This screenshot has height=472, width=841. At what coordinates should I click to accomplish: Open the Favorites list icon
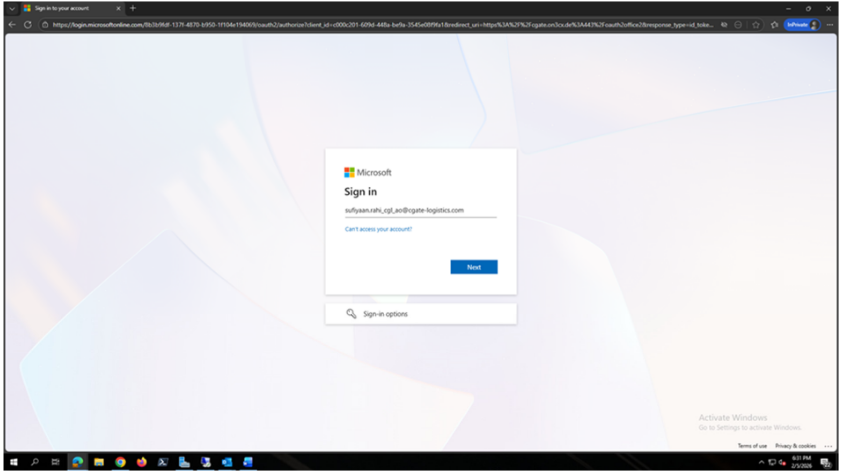pos(774,24)
